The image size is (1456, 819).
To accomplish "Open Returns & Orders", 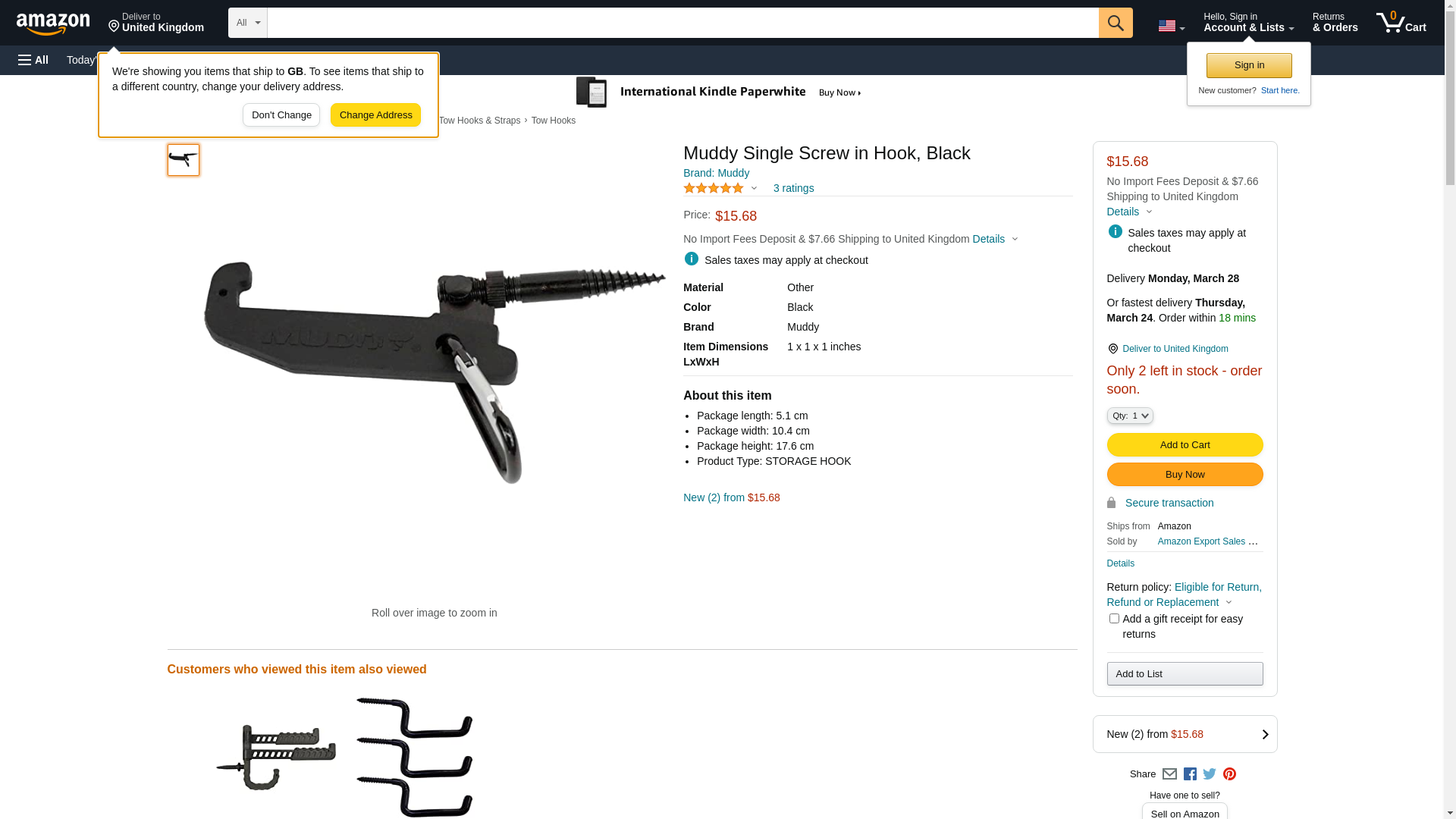I will coord(1335,23).
